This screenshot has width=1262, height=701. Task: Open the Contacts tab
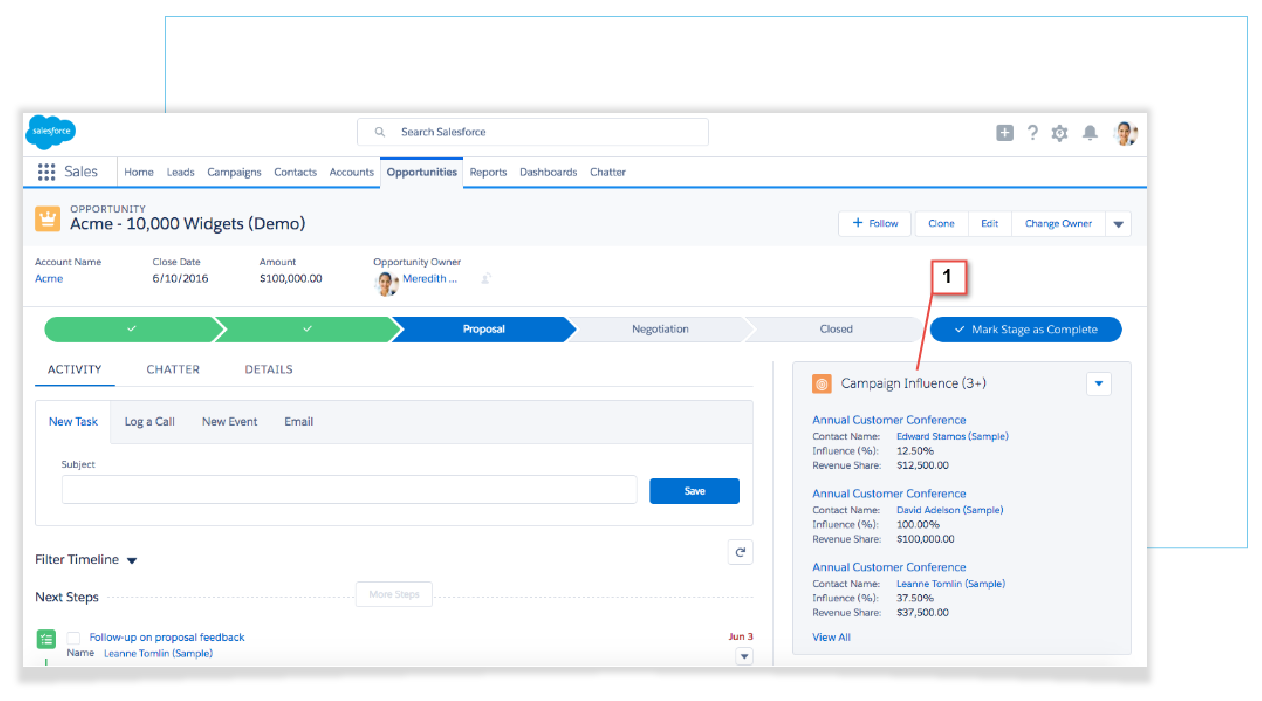296,172
